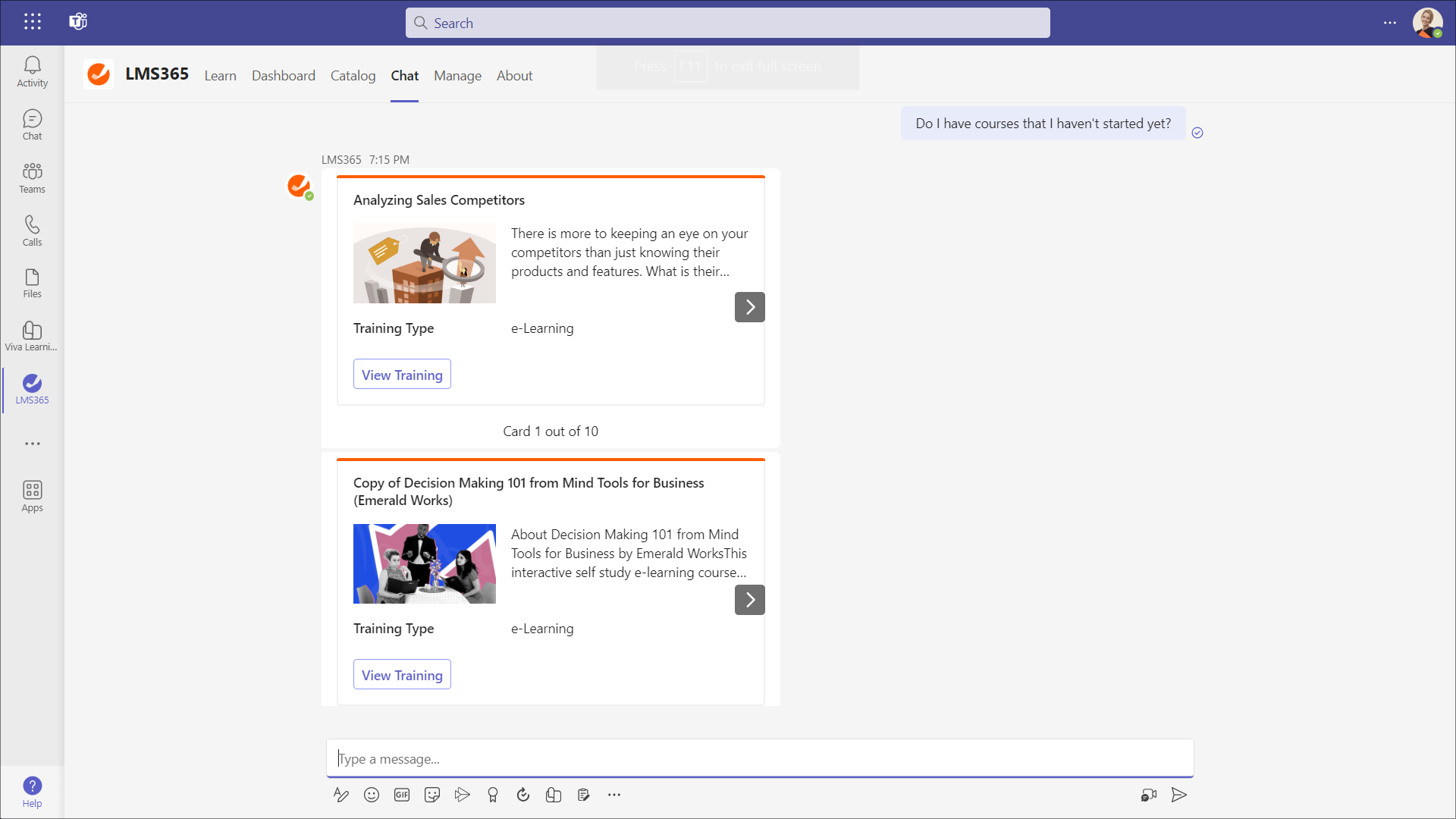
Task: Open the emoji picker
Action: pyautogui.click(x=372, y=795)
